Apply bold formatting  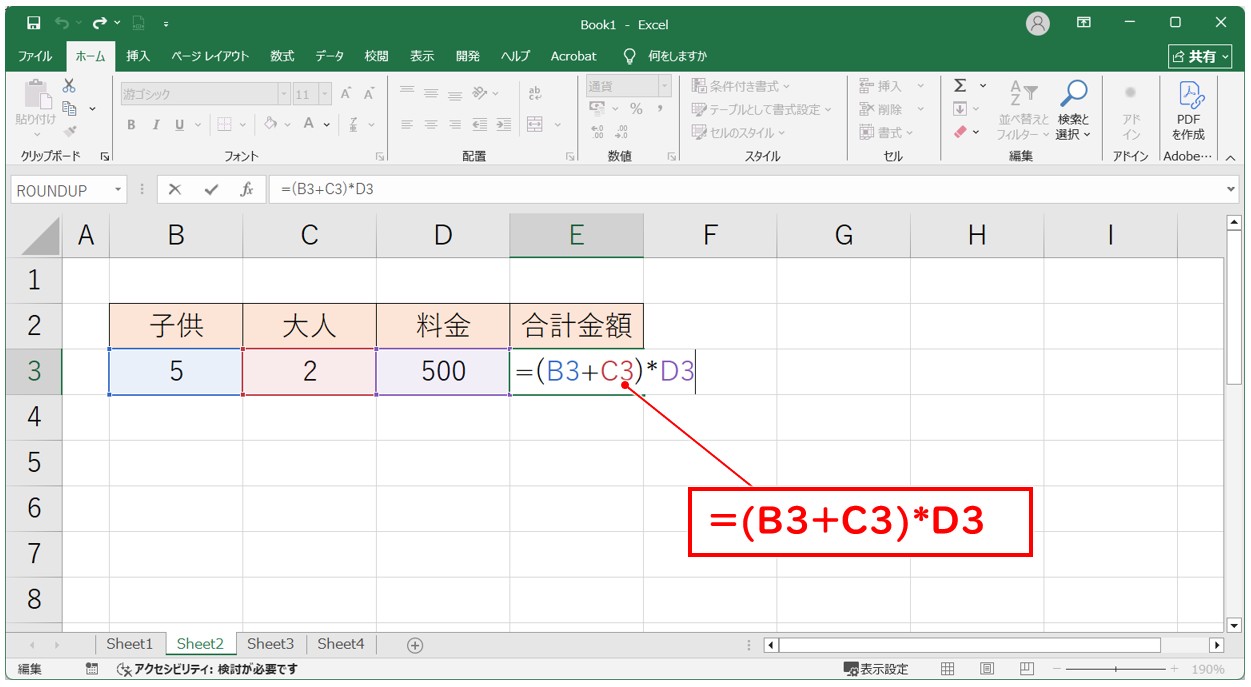click(x=131, y=125)
